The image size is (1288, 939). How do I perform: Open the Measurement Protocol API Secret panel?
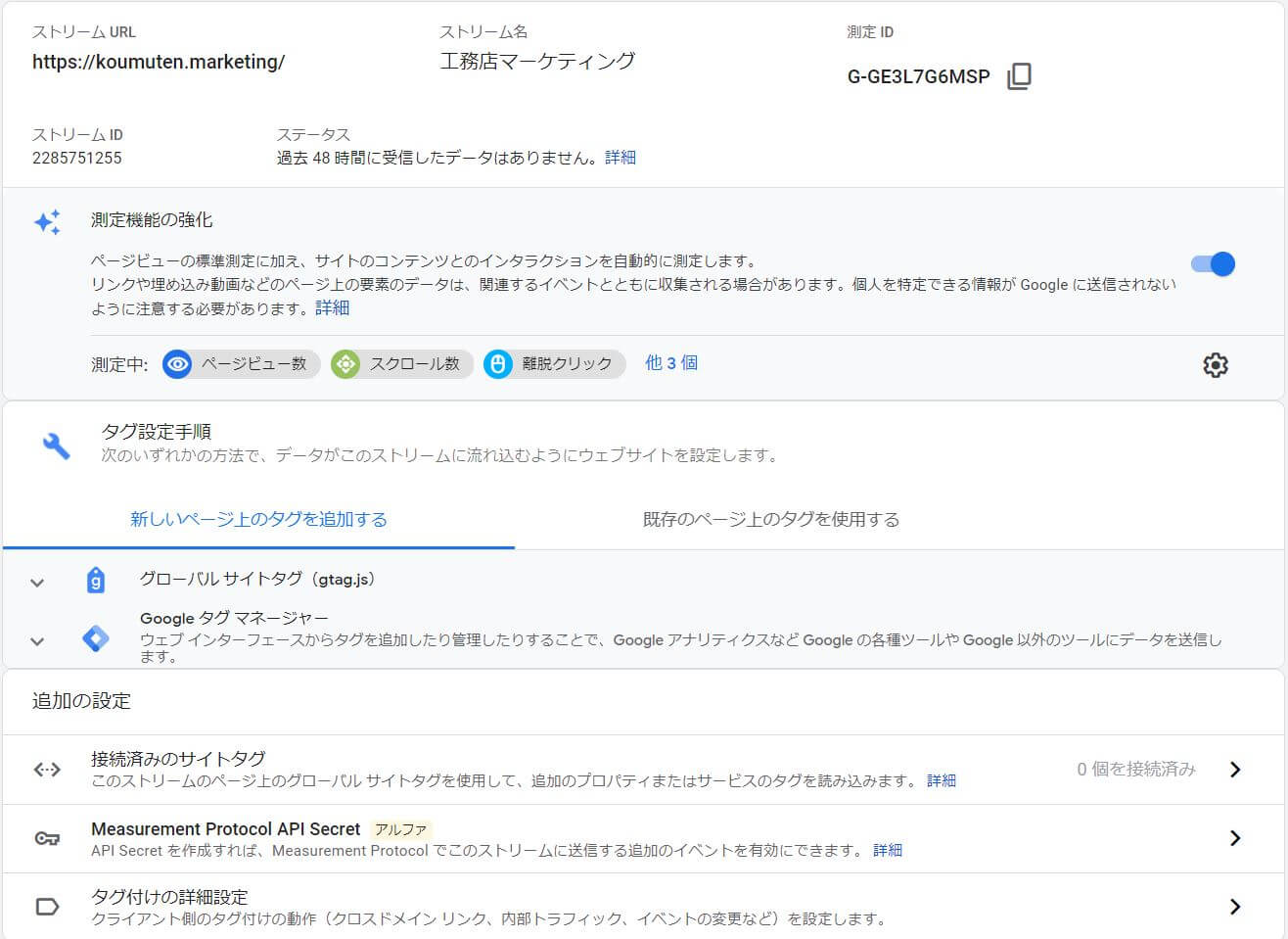click(x=1235, y=838)
